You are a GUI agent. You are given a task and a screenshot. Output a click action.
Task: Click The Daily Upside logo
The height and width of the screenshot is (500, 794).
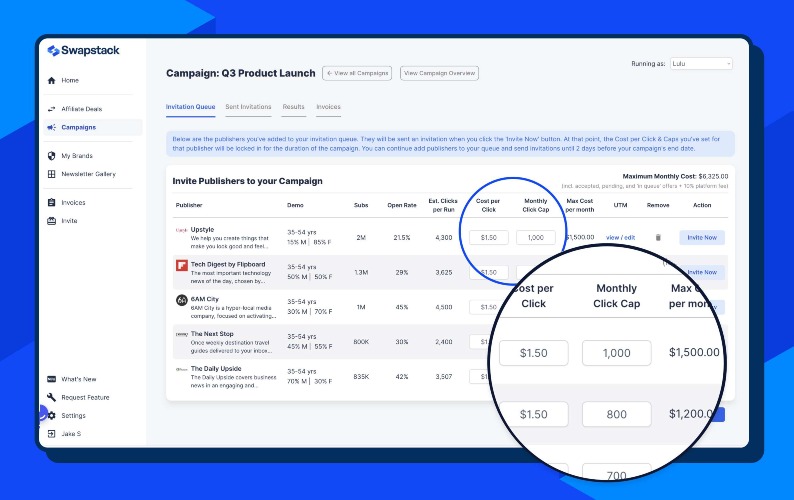point(181,369)
